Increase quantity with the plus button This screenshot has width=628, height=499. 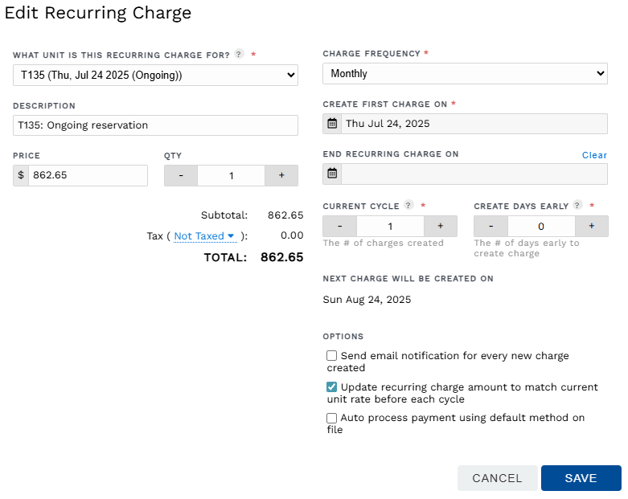point(282,175)
